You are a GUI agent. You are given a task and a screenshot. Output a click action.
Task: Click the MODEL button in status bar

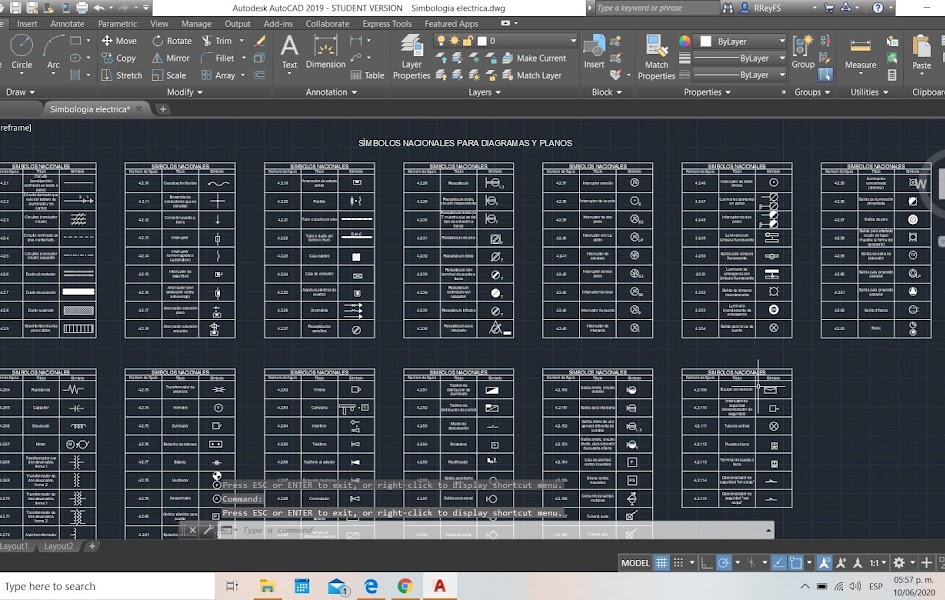tap(635, 563)
